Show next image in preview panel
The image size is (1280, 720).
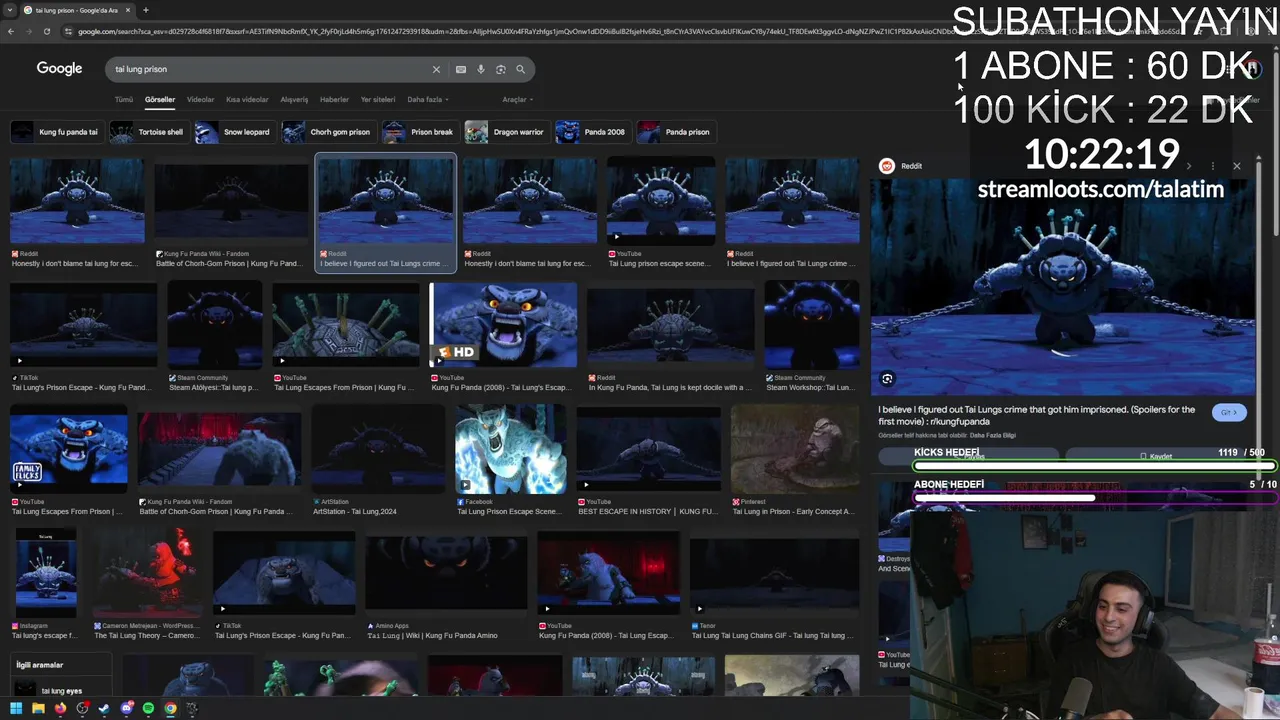tap(1188, 166)
